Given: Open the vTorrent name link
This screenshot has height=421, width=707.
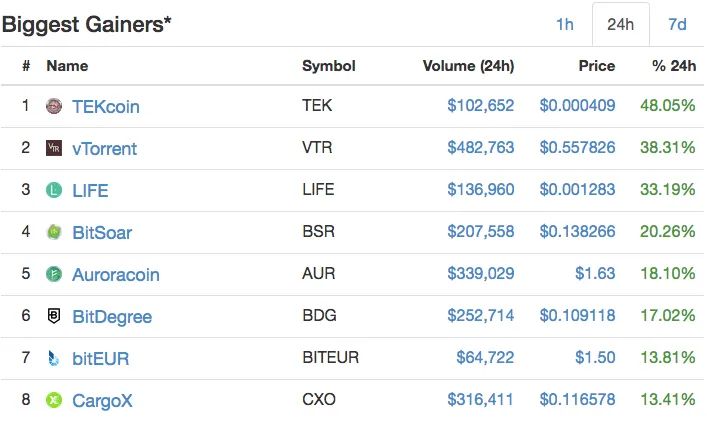Looking at the screenshot, I should [105, 149].
